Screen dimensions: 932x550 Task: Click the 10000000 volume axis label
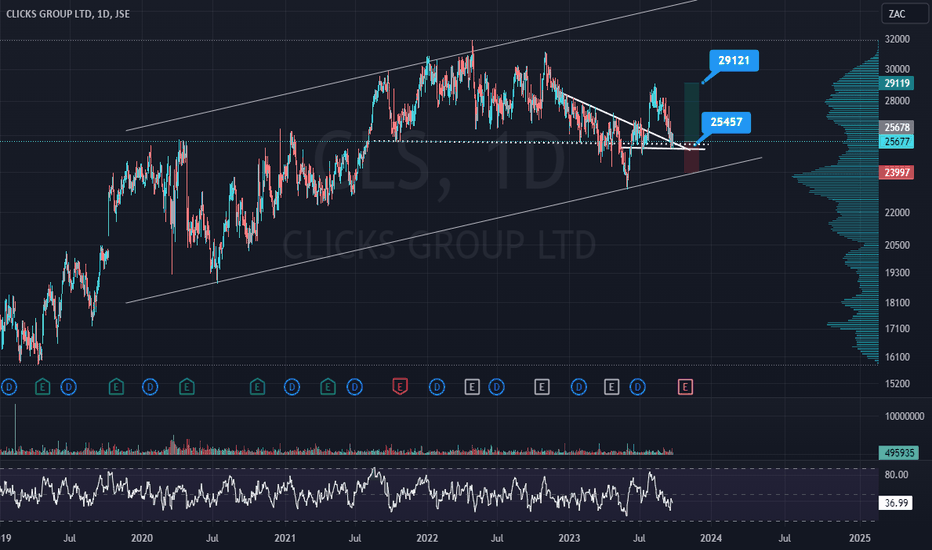click(904, 416)
